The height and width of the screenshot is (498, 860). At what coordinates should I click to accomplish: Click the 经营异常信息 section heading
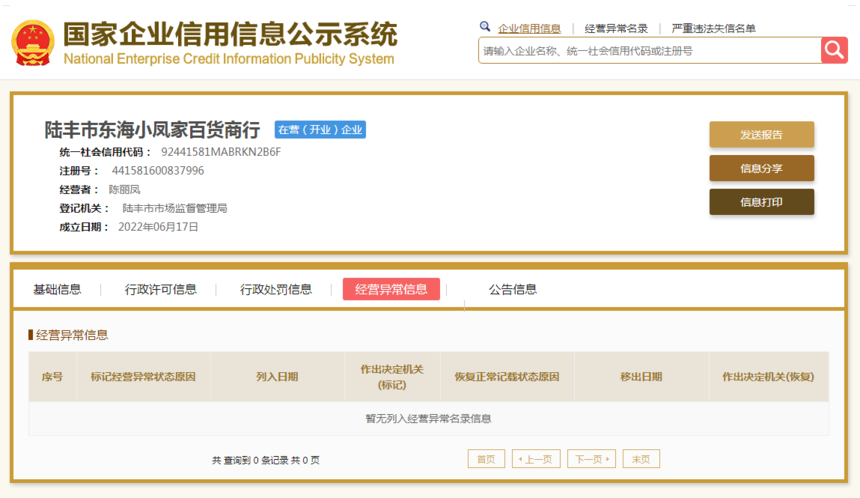point(72,335)
